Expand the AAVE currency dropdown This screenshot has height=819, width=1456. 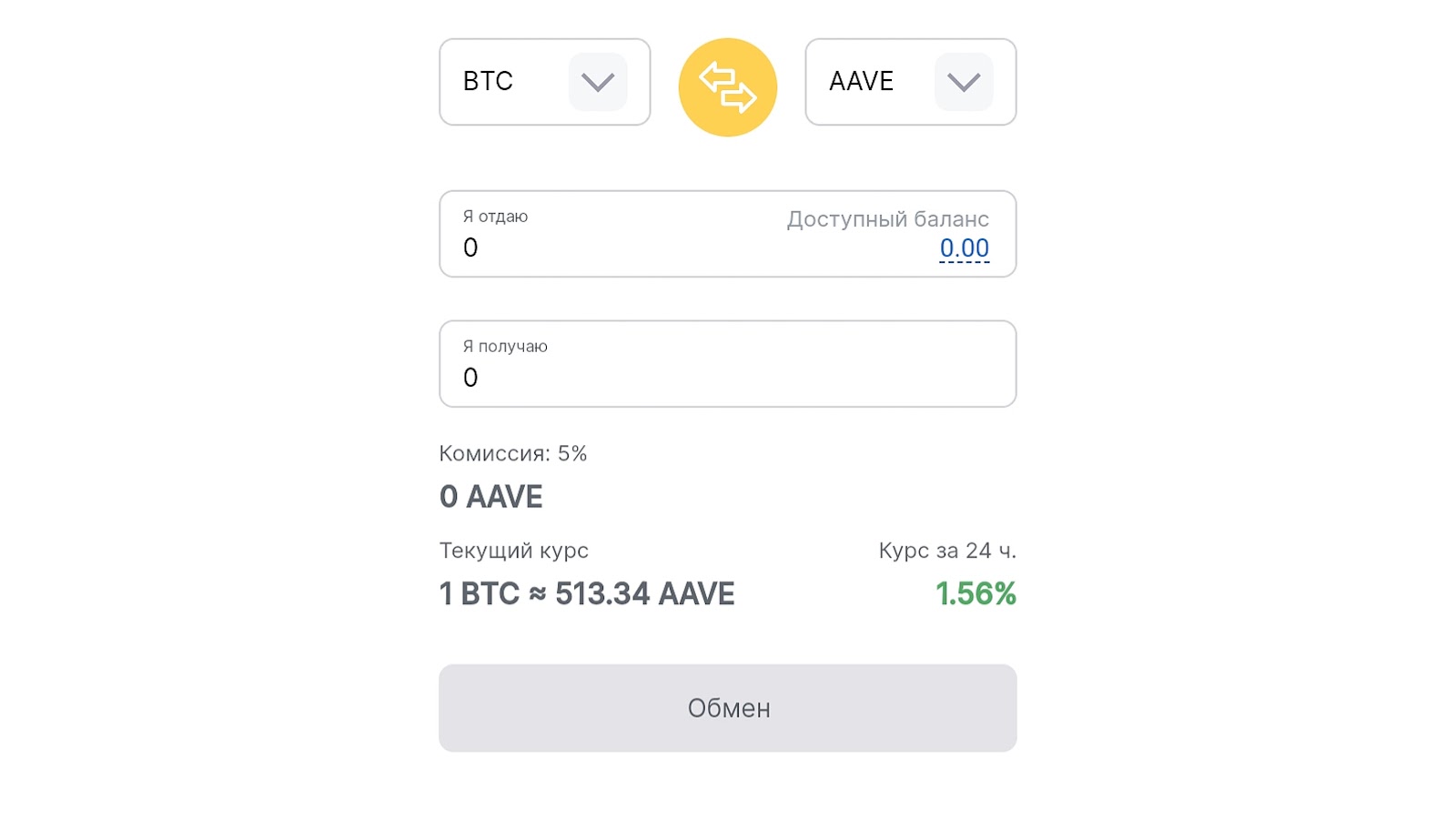tap(910, 82)
